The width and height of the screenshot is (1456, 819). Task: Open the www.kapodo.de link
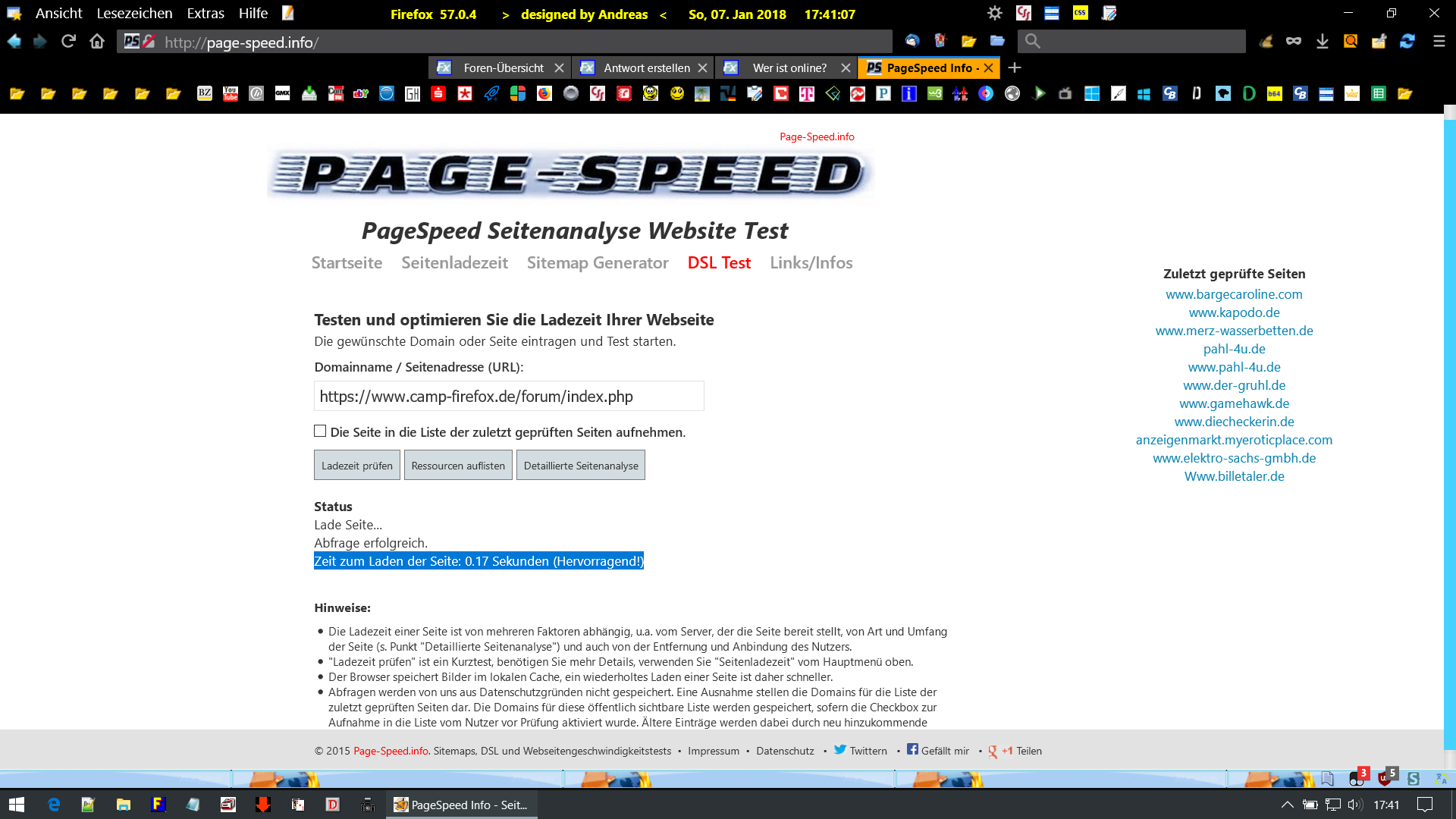click(1234, 312)
